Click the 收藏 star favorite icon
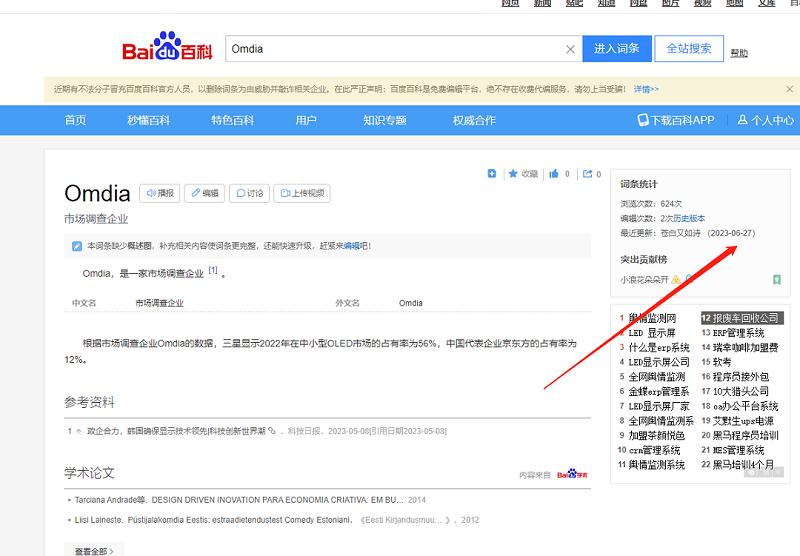The height and width of the screenshot is (556, 800). (x=514, y=174)
